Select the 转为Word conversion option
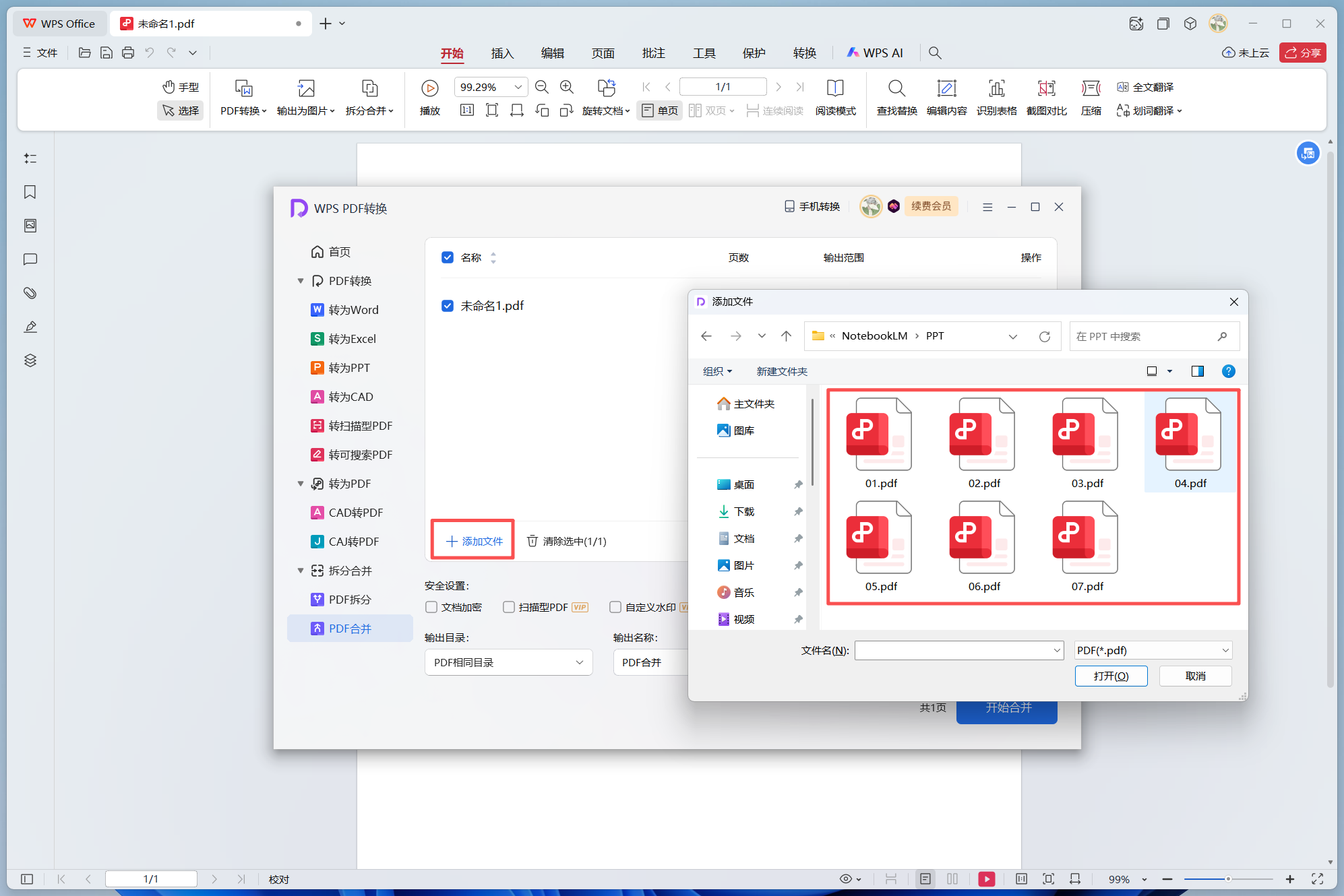The width and height of the screenshot is (1344, 896). pos(353,310)
